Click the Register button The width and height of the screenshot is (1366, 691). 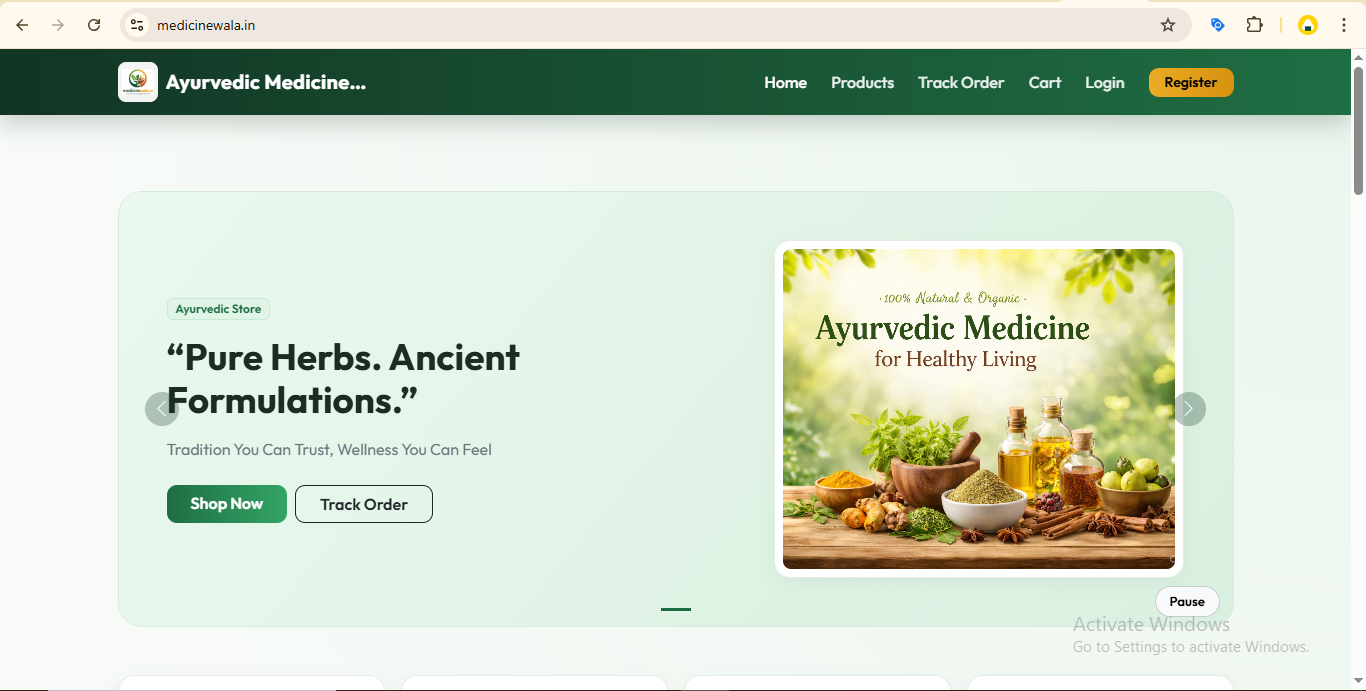pos(1191,82)
